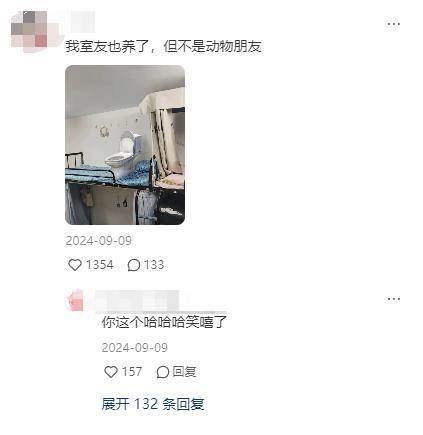Open the dorm bed toilet photo
Image resolution: width=423 pixels, height=435 pixels.
(125, 145)
